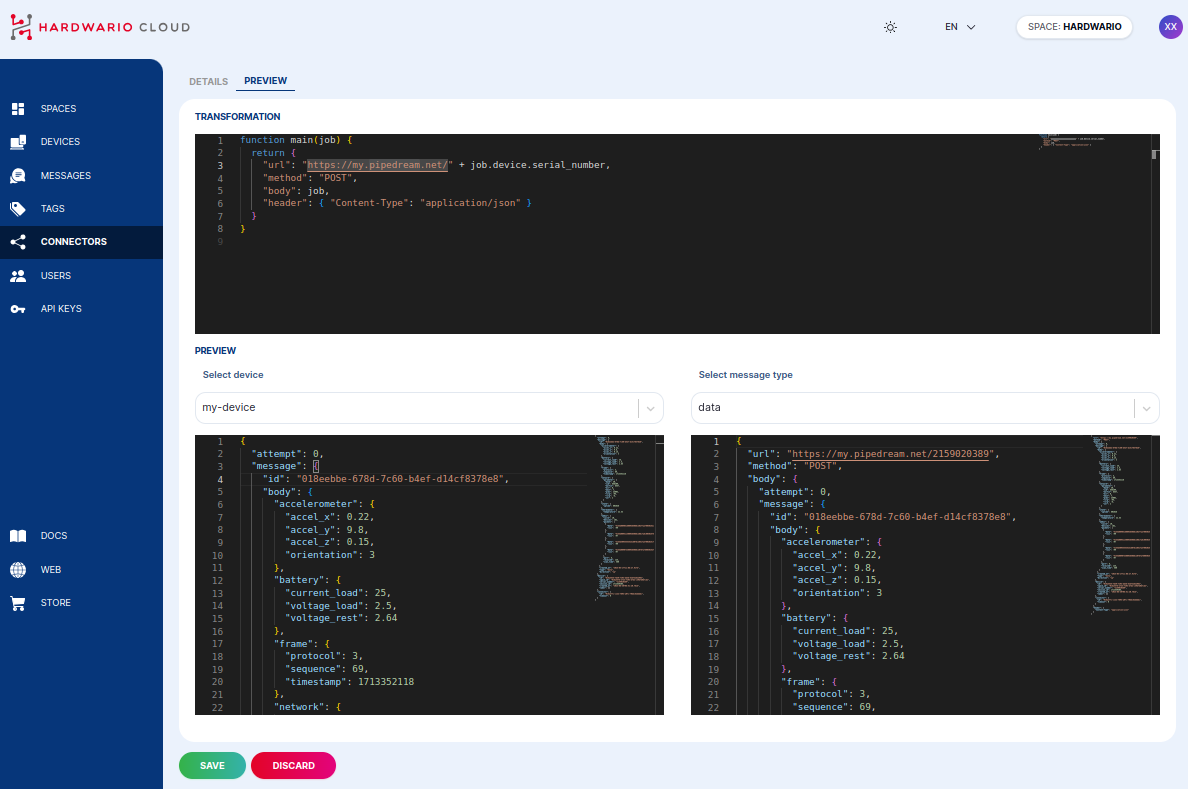Click the Users people icon

point(18,276)
